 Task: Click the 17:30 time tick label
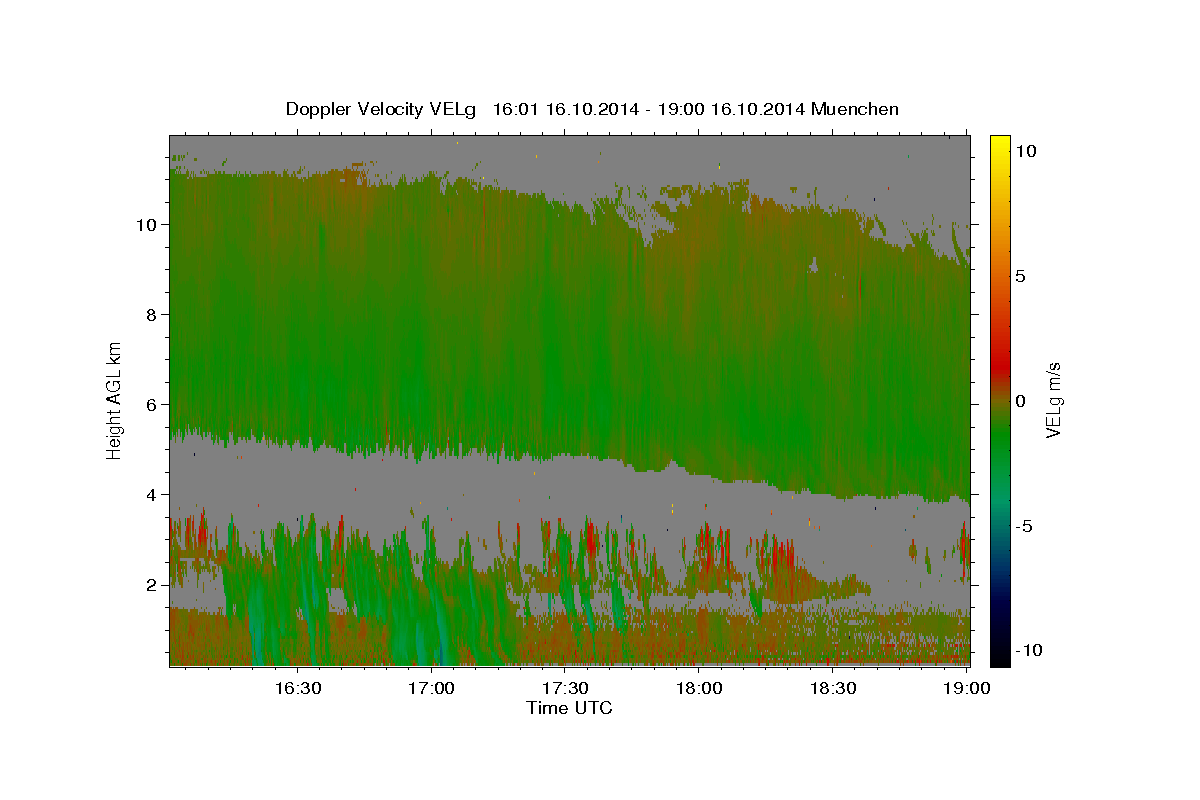565,688
